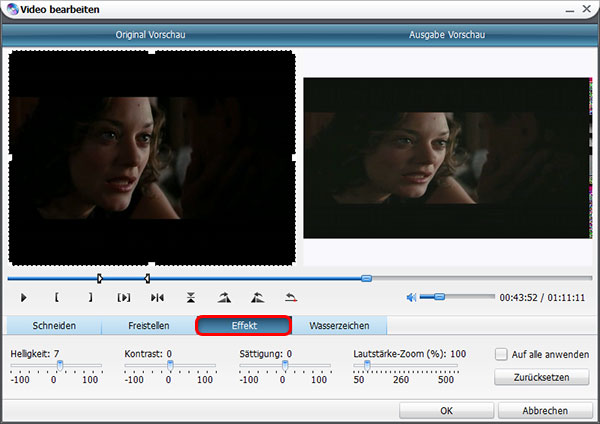Minimize the Video bearbeiten window
This screenshot has width=600, height=424.
pos(570,9)
